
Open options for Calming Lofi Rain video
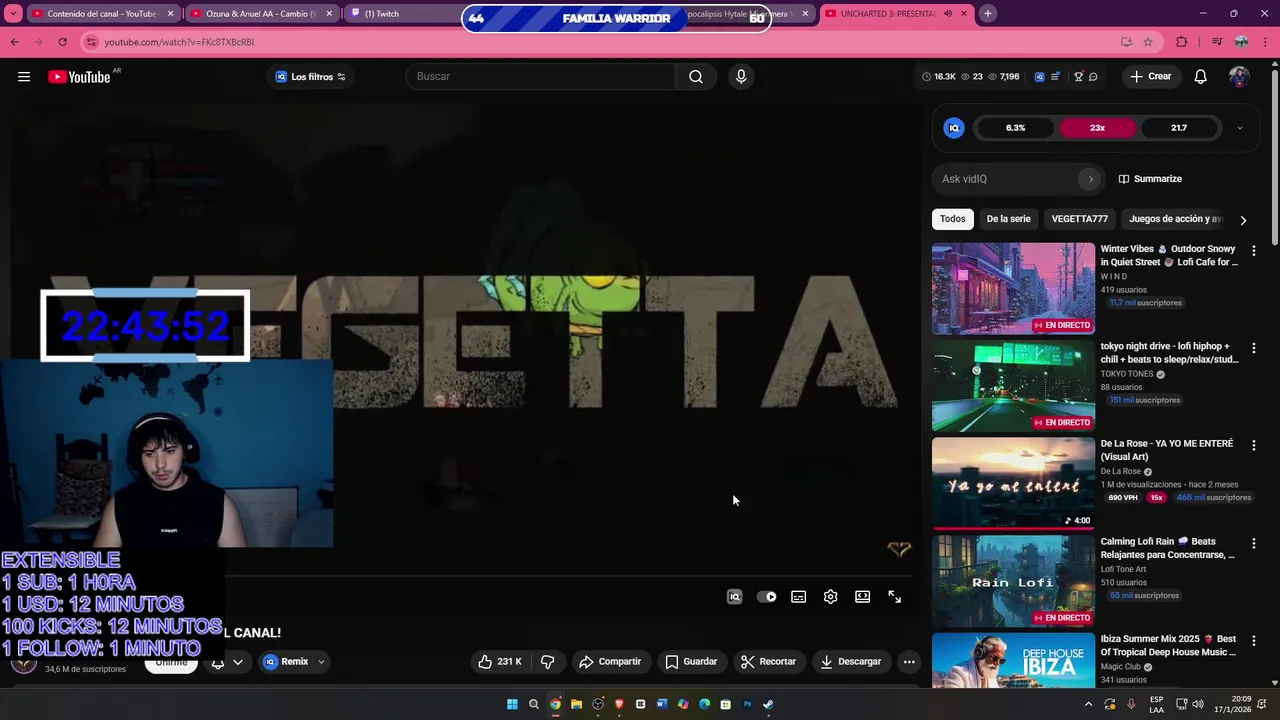(x=1254, y=543)
